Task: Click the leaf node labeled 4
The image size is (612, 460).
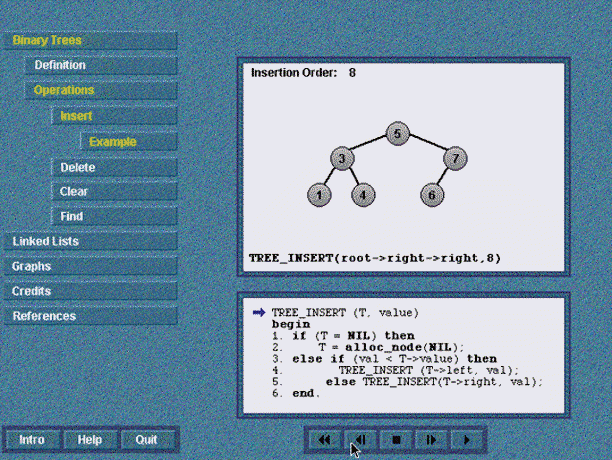Action: 363,195
